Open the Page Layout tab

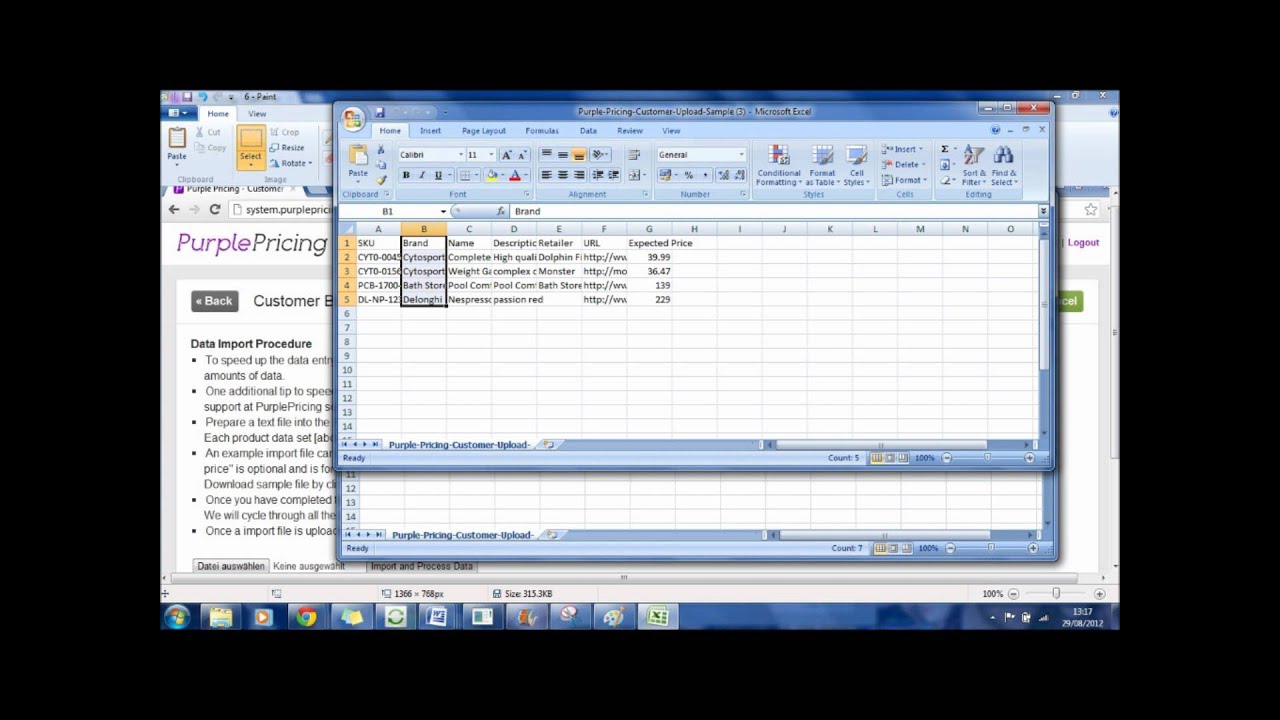(484, 131)
